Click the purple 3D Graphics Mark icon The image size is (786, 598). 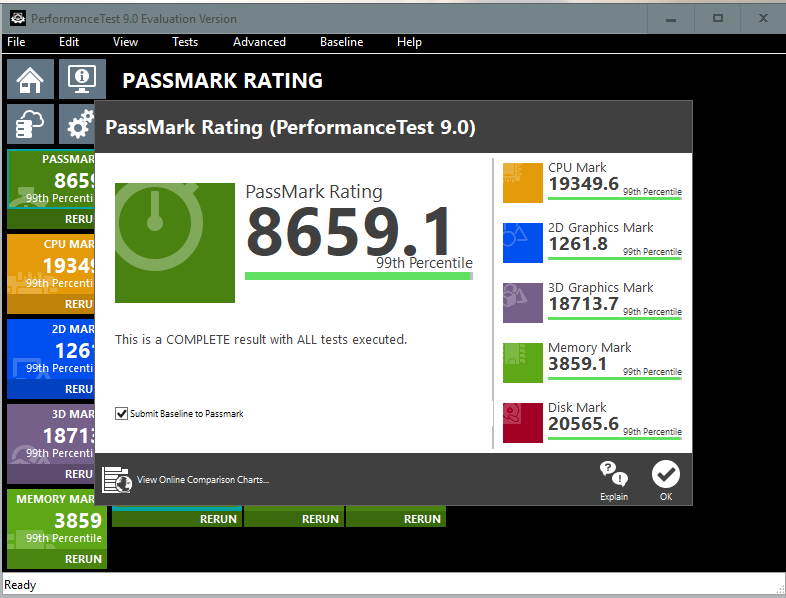pyautogui.click(x=523, y=303)
